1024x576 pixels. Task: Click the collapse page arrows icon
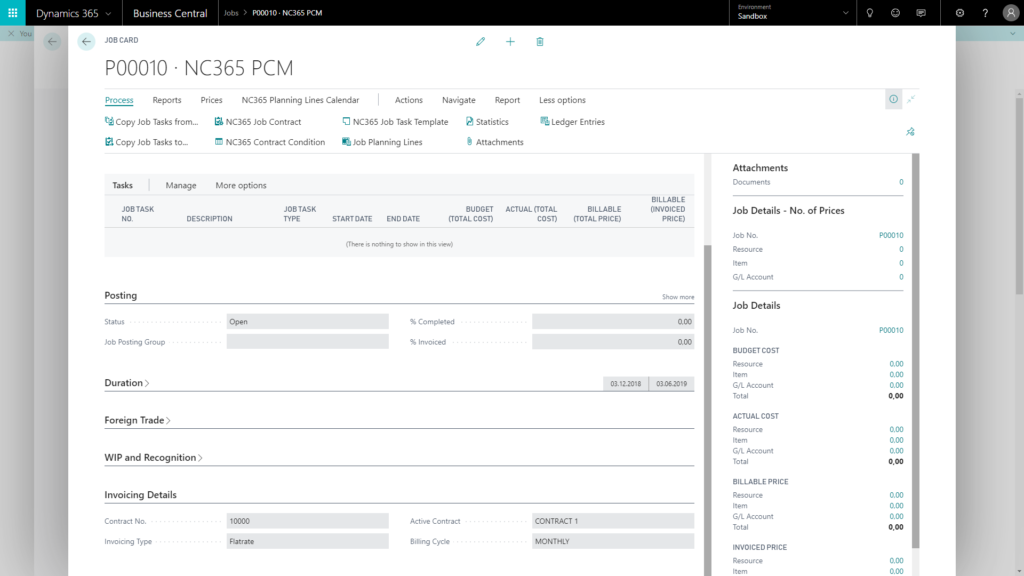pos(911,99)
